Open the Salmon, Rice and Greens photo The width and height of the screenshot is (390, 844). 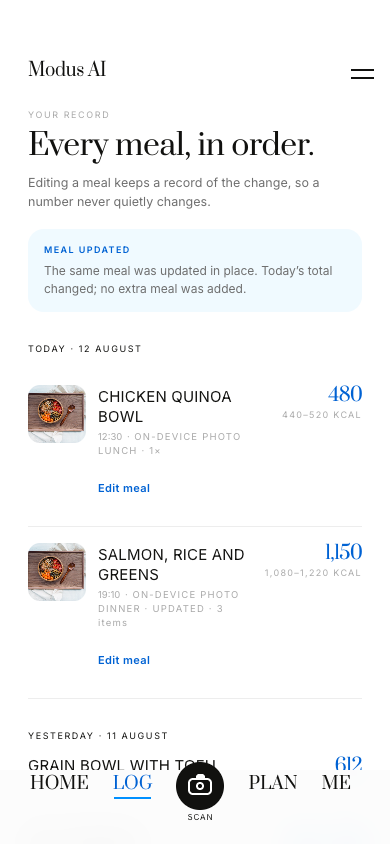pyautogui.click(x=57, y=572)
